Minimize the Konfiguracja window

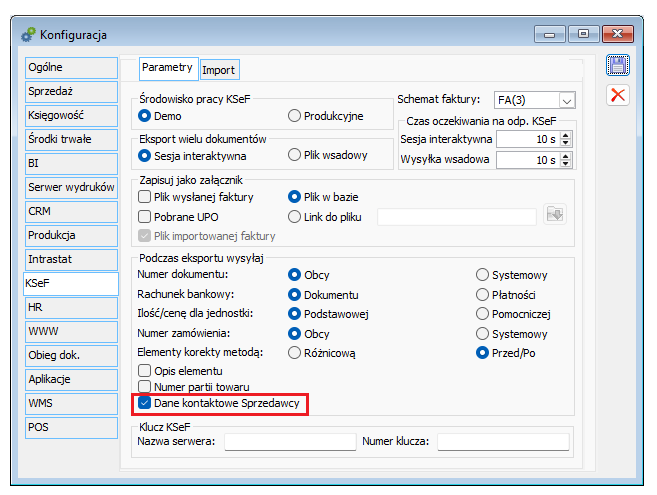pyautogui.click(x=549, y=34)
